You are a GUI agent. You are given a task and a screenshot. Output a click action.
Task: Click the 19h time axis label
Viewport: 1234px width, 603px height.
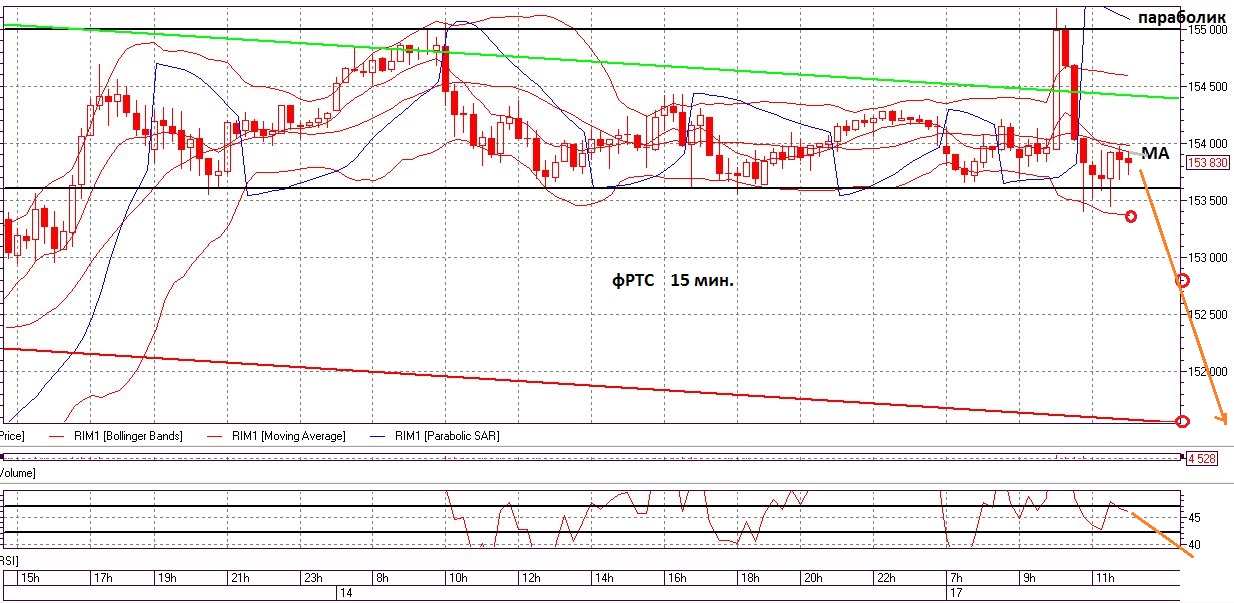click(x=167, y=579)
